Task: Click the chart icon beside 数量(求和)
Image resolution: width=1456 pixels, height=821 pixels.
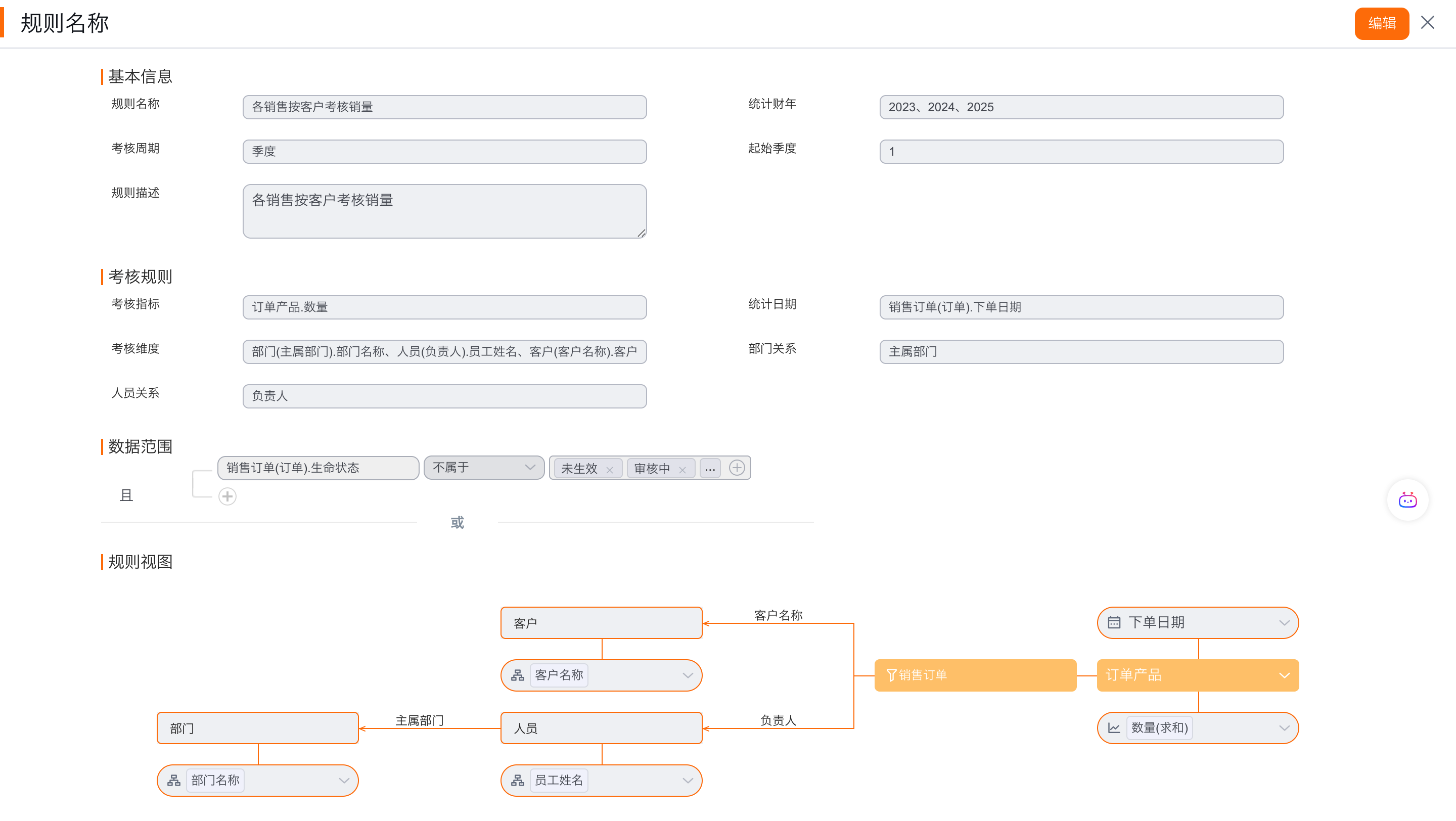Action: [1114, 728]
